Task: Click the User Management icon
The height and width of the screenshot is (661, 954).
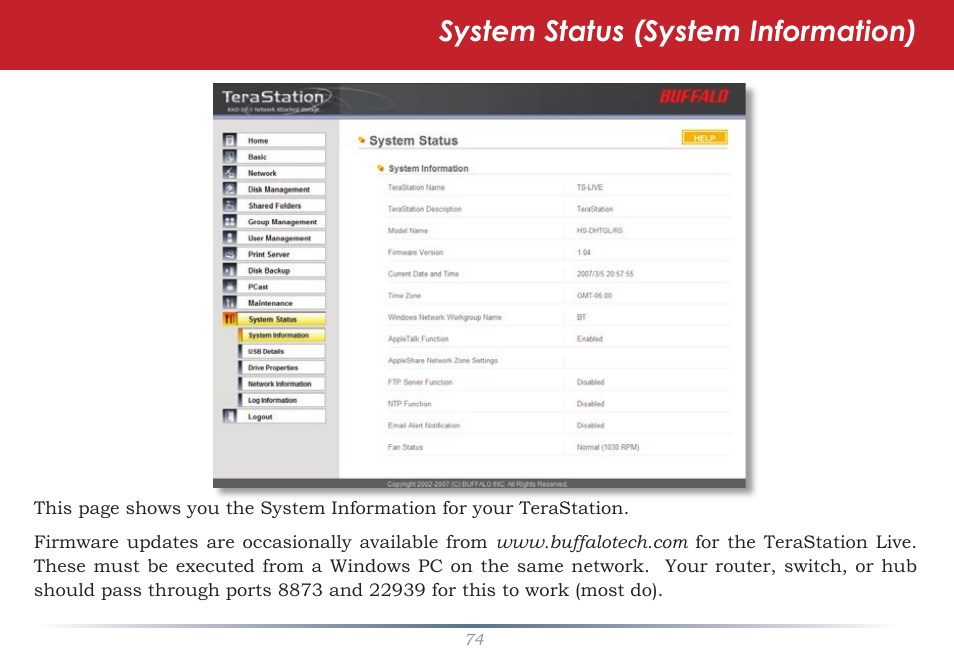Action: [229, 238]
